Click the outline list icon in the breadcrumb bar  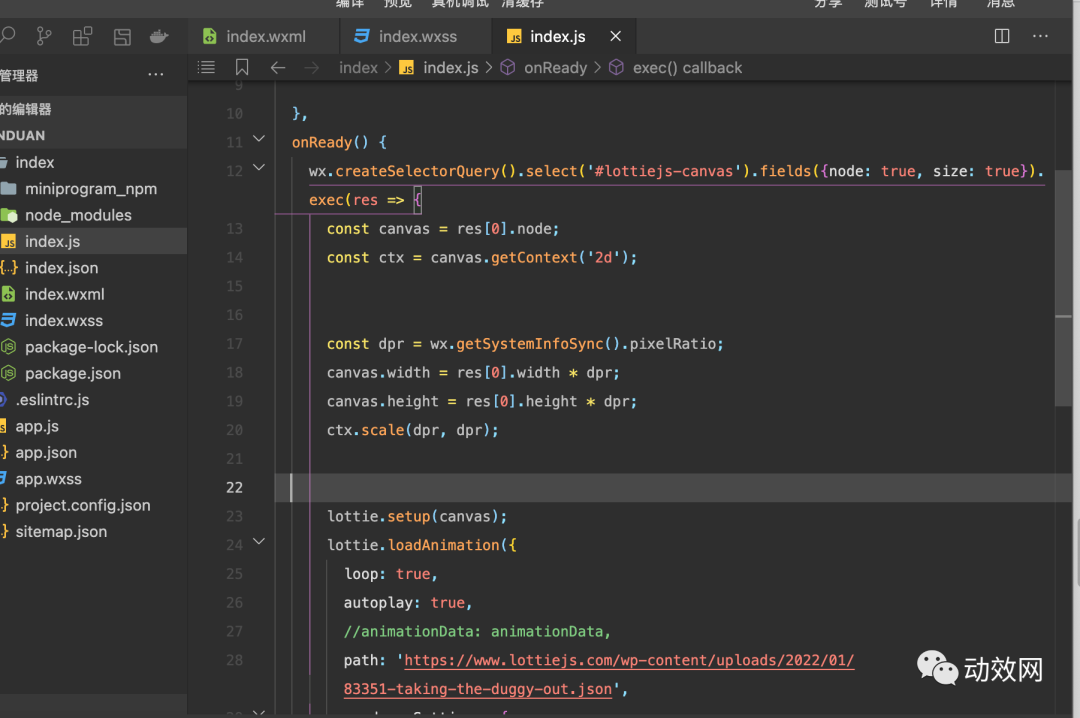coord(206,68)
